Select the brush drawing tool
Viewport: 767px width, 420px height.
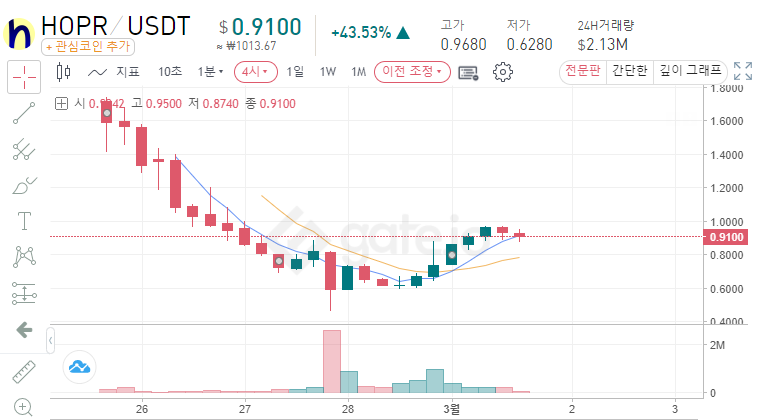point(24,185)
